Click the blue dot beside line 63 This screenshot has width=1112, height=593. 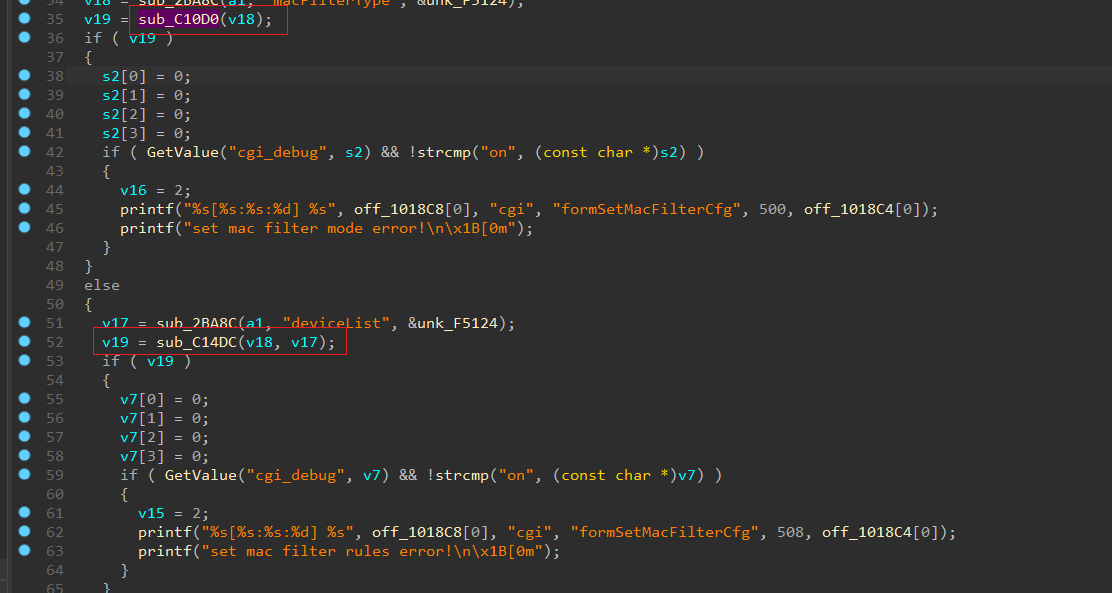tap(24, 551)
